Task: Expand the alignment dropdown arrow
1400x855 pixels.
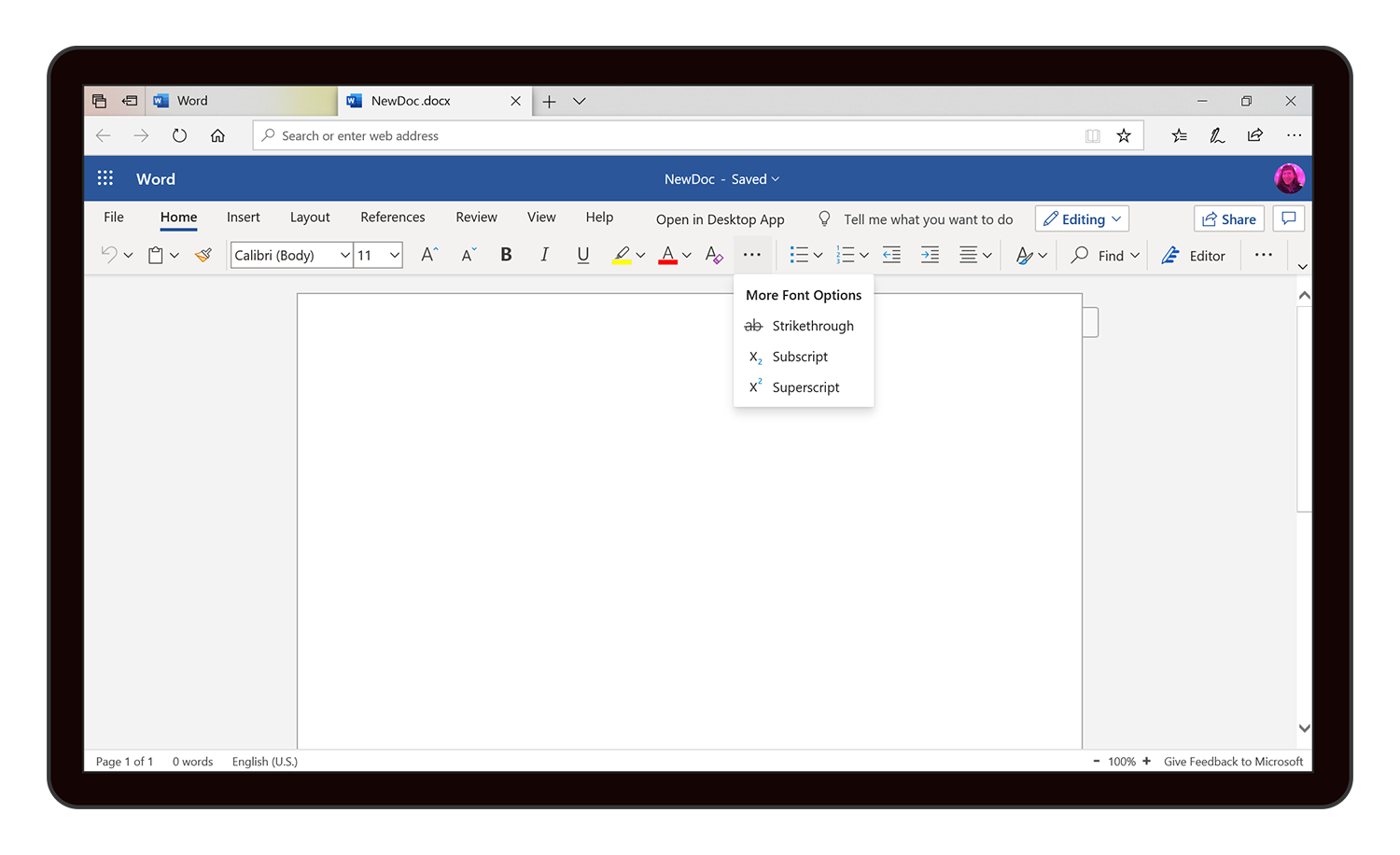Action: coord(987,255)
